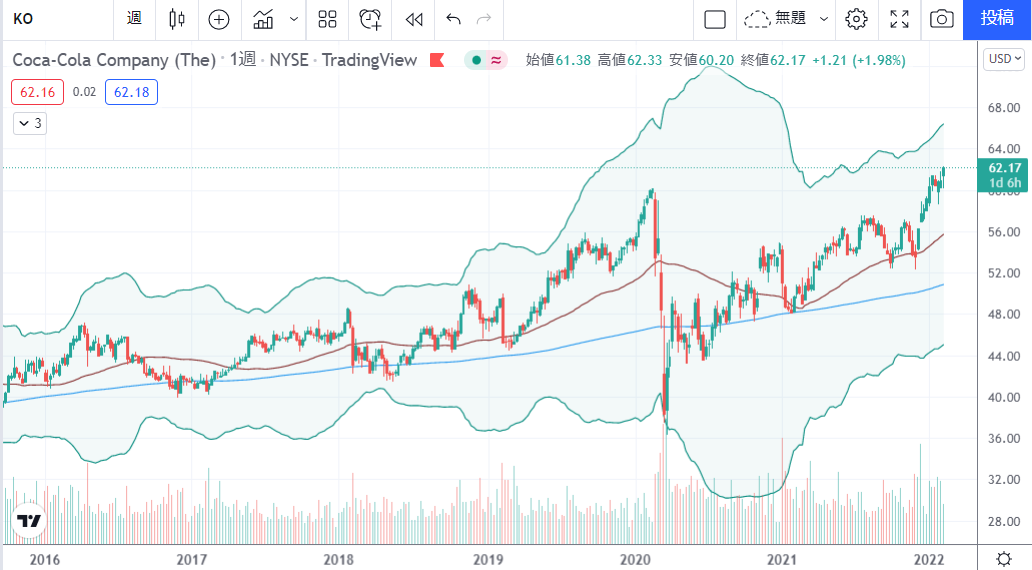Click the 2019 label on time axis

coord(488,559)
